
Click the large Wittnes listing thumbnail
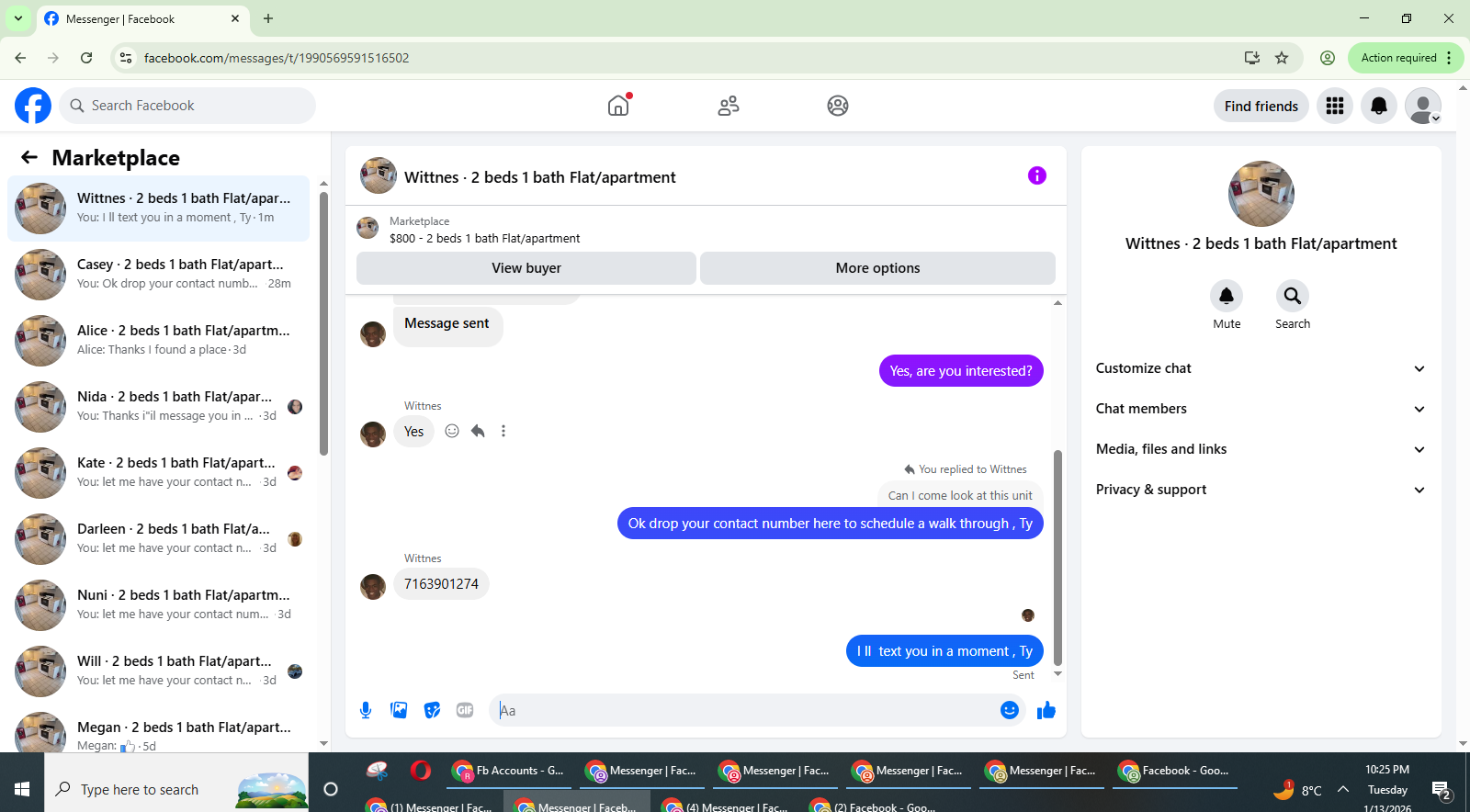coord(1261,194)
